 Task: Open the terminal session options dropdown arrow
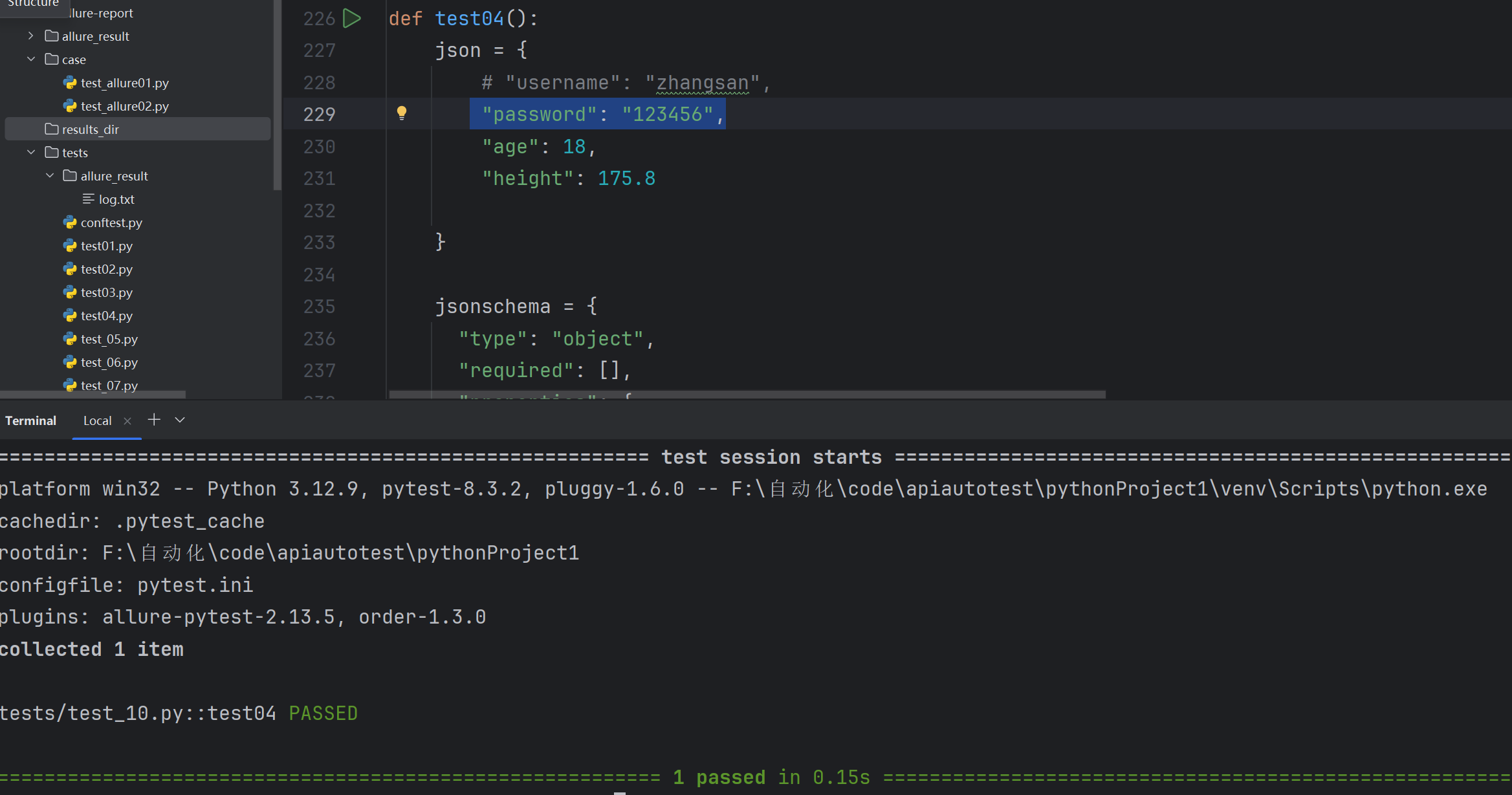(x=180, y=420)
